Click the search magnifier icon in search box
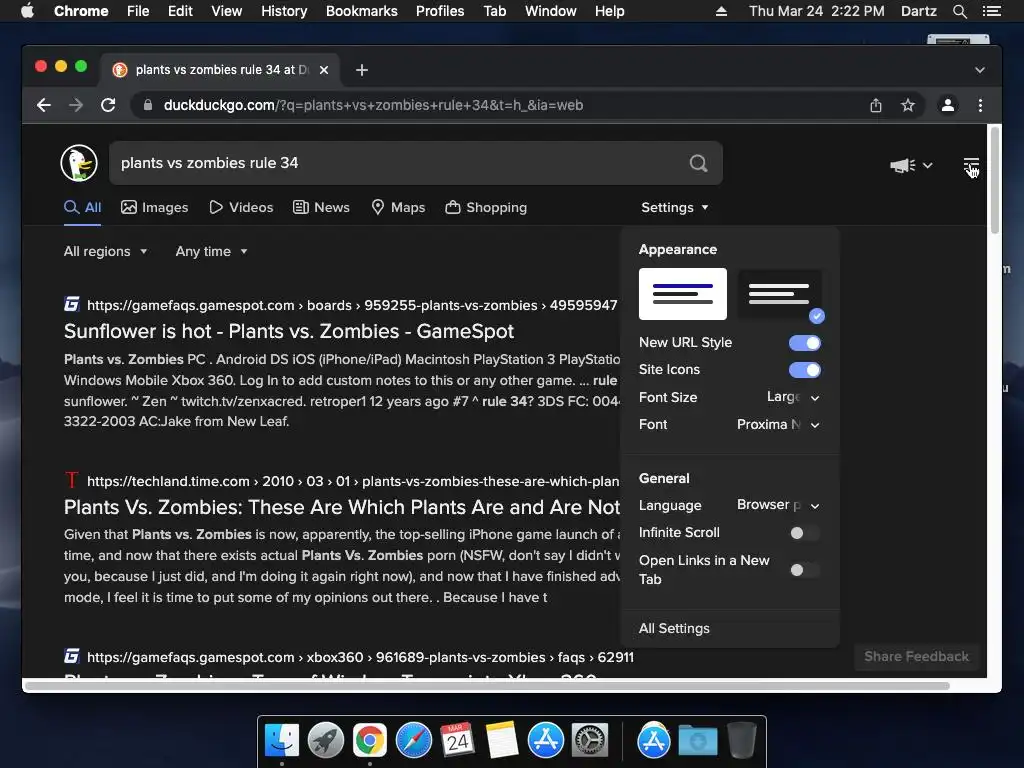Image resolution: width=1024 pixels, height=768 pixels. tap(698, 163)
